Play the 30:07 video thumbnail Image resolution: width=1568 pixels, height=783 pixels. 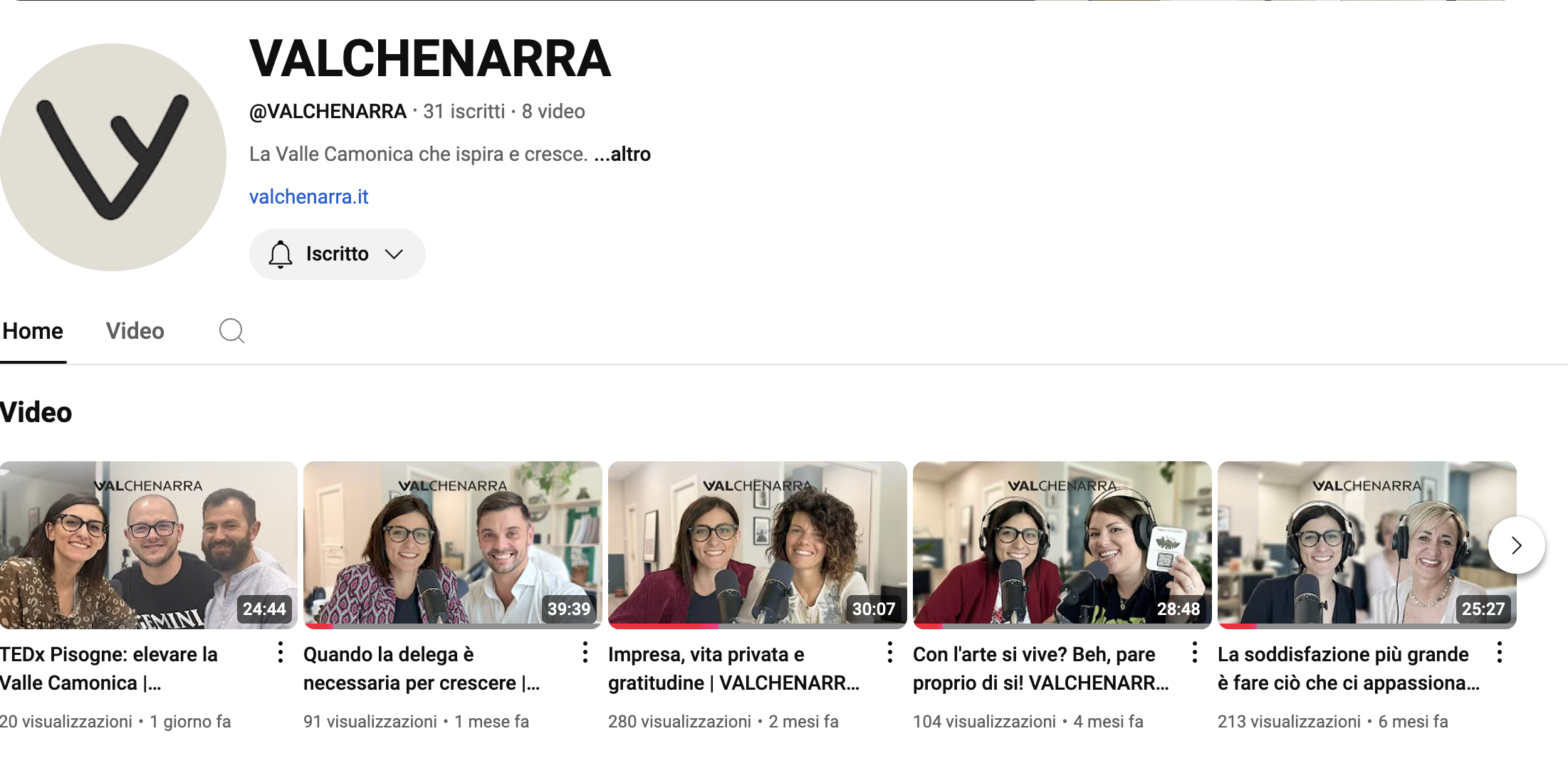(758, 545)
